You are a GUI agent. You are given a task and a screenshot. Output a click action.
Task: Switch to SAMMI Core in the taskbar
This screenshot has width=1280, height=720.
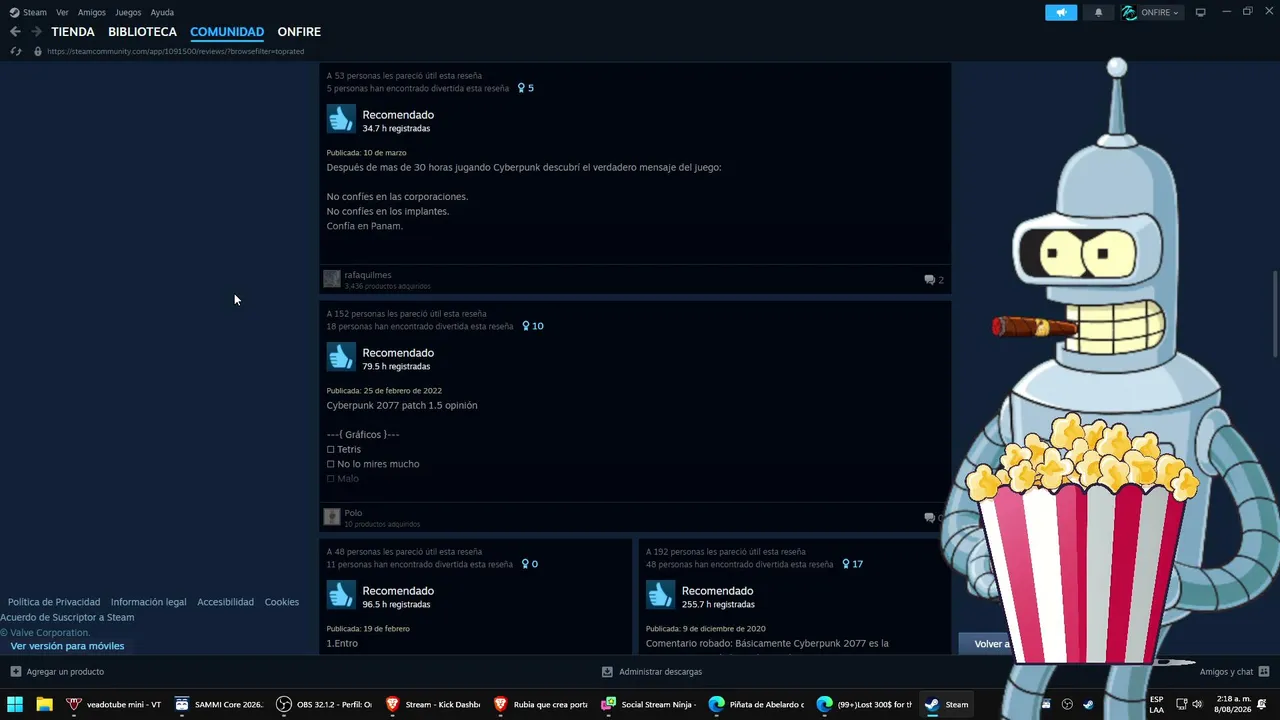click(219, 704)
